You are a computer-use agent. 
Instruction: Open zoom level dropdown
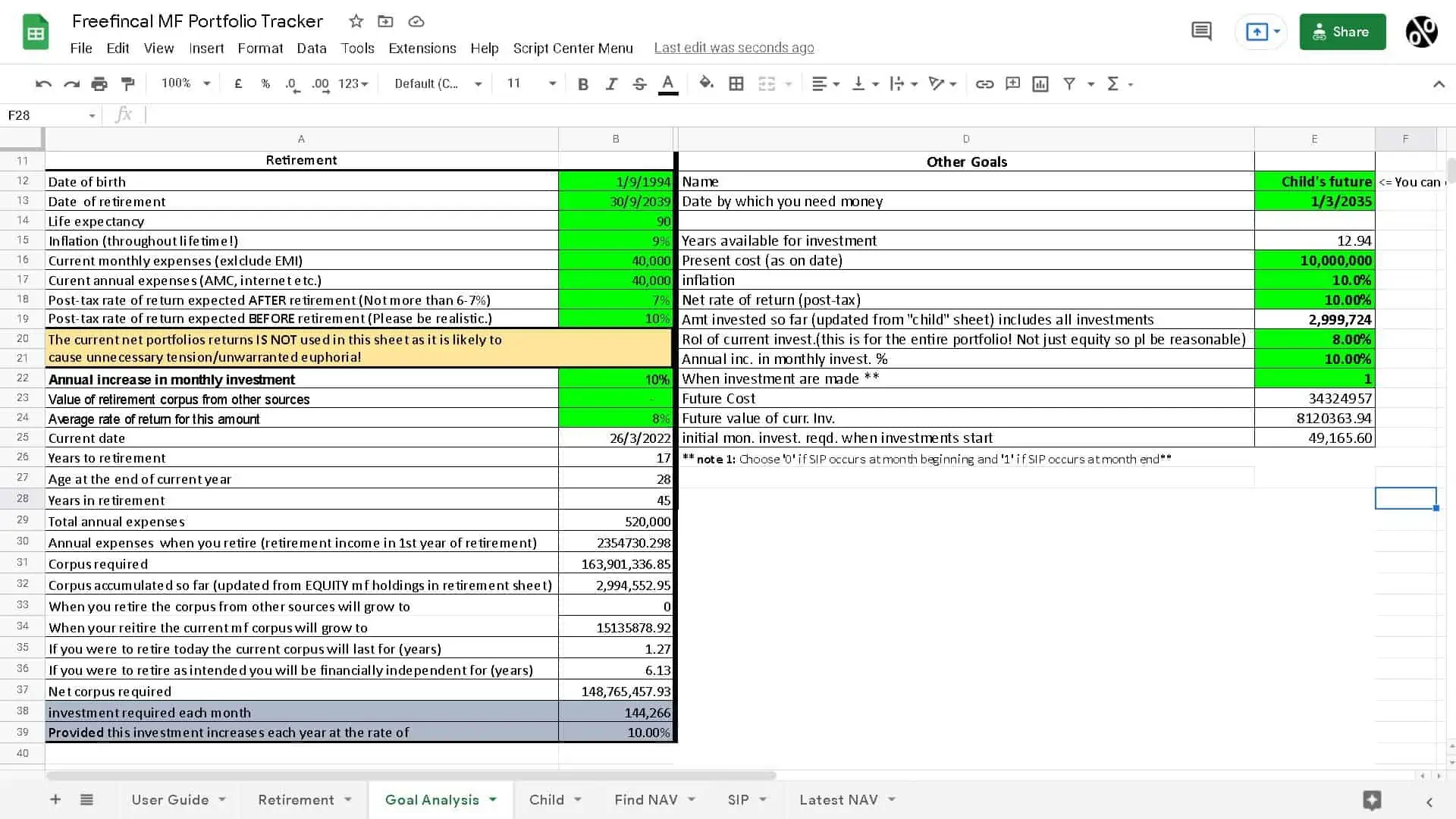[185, 83]
